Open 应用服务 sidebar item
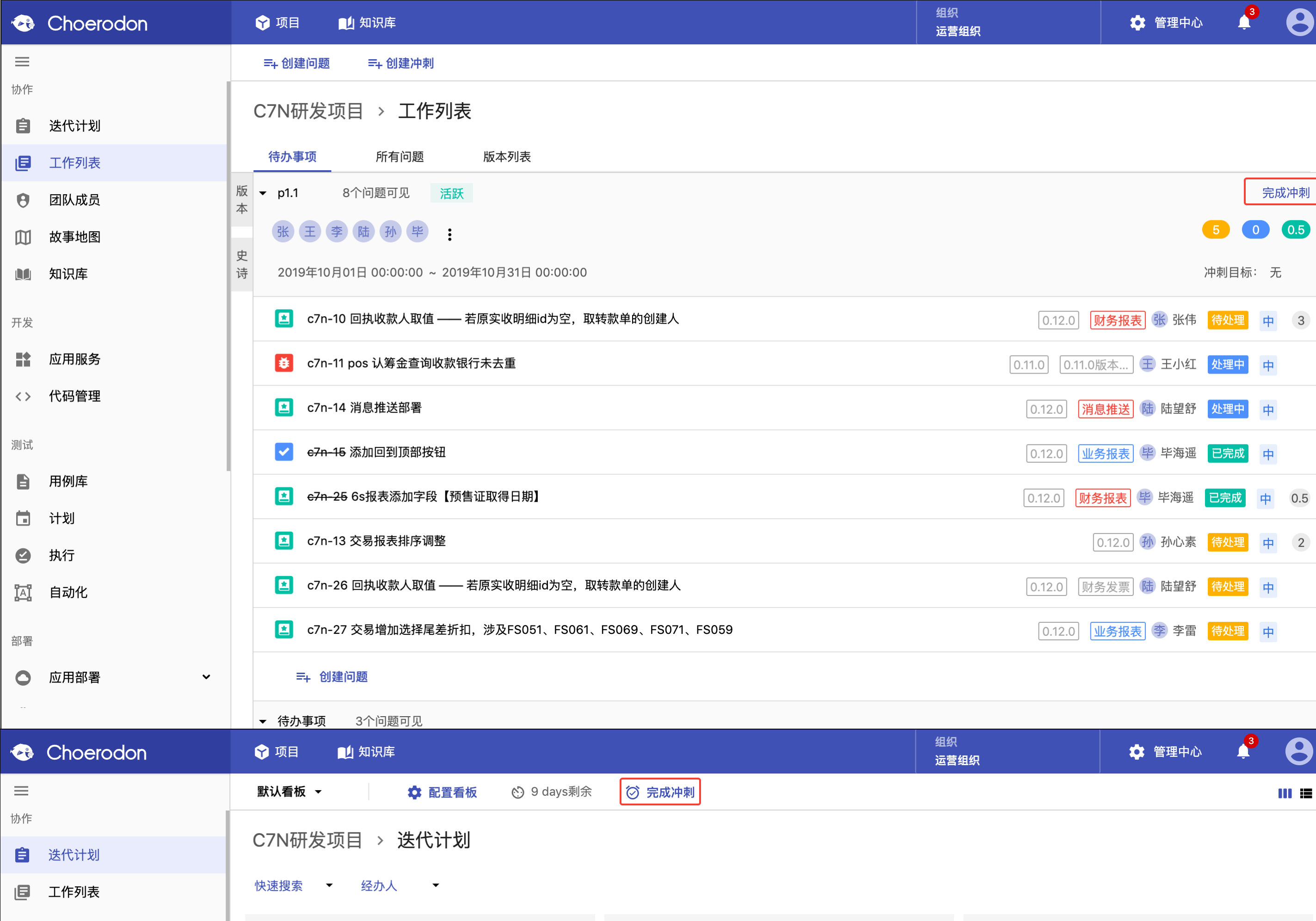 click(115, 359)
